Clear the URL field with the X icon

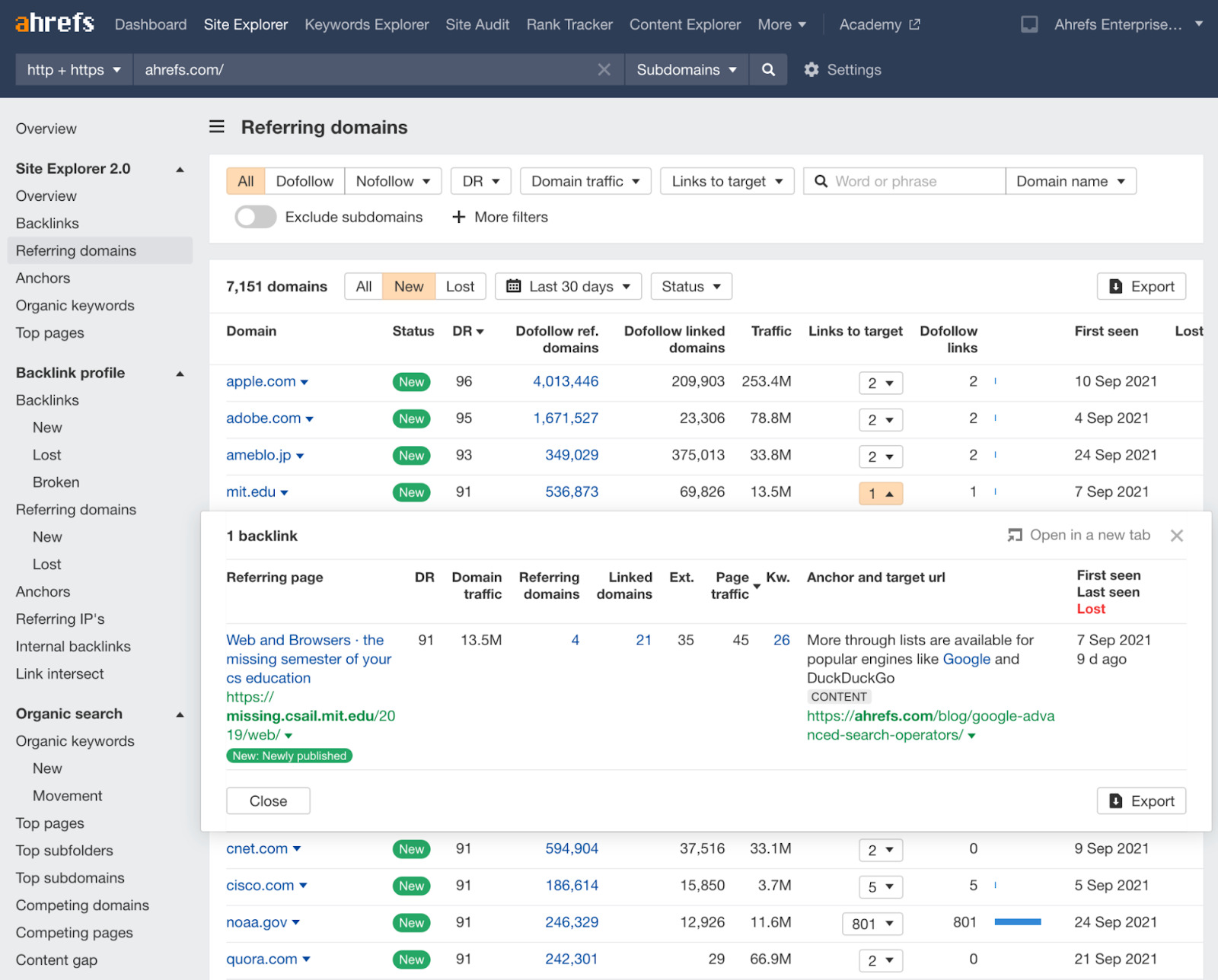[604, 70]
